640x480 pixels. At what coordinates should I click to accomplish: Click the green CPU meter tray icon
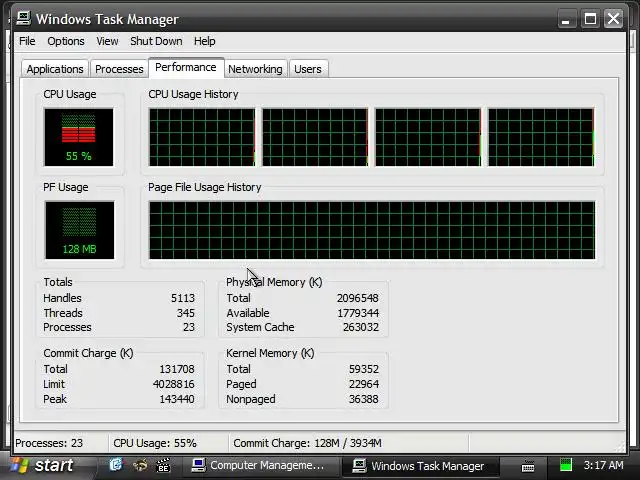[566, 465]
